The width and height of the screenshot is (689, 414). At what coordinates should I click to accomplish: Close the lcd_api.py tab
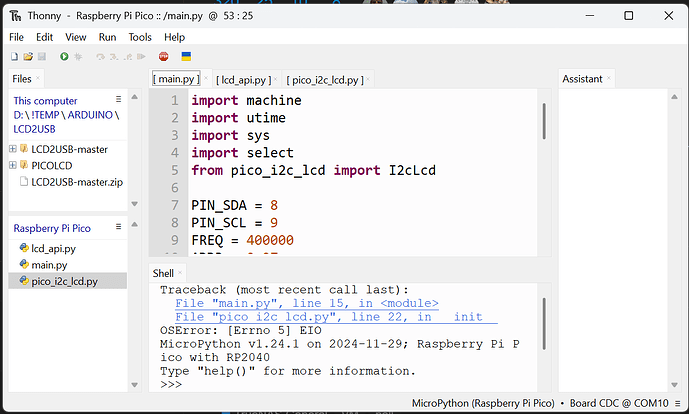[276, 79]
